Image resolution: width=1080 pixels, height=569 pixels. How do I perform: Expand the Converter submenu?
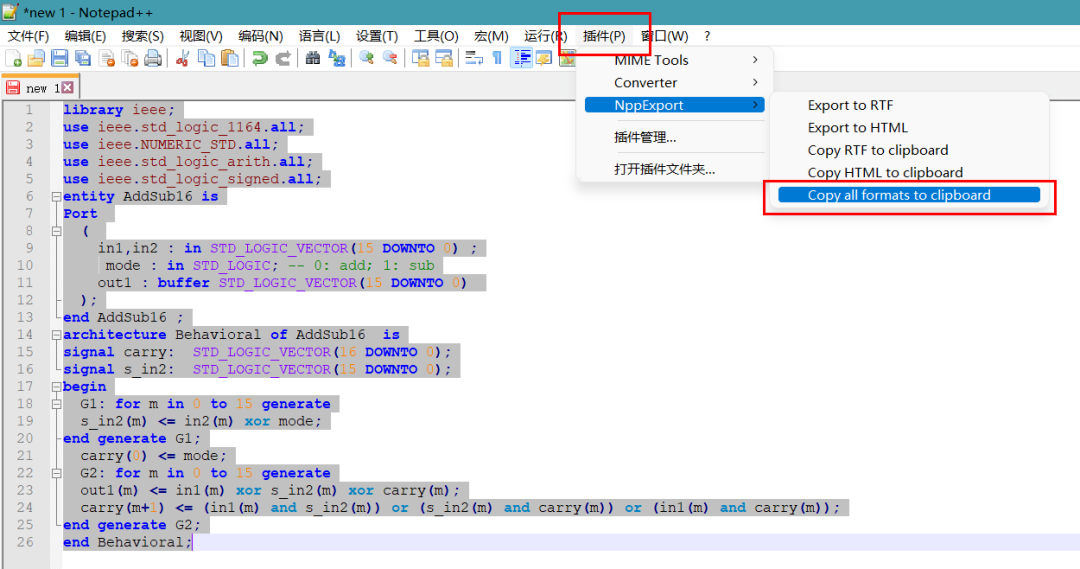(x=674, y=83)
